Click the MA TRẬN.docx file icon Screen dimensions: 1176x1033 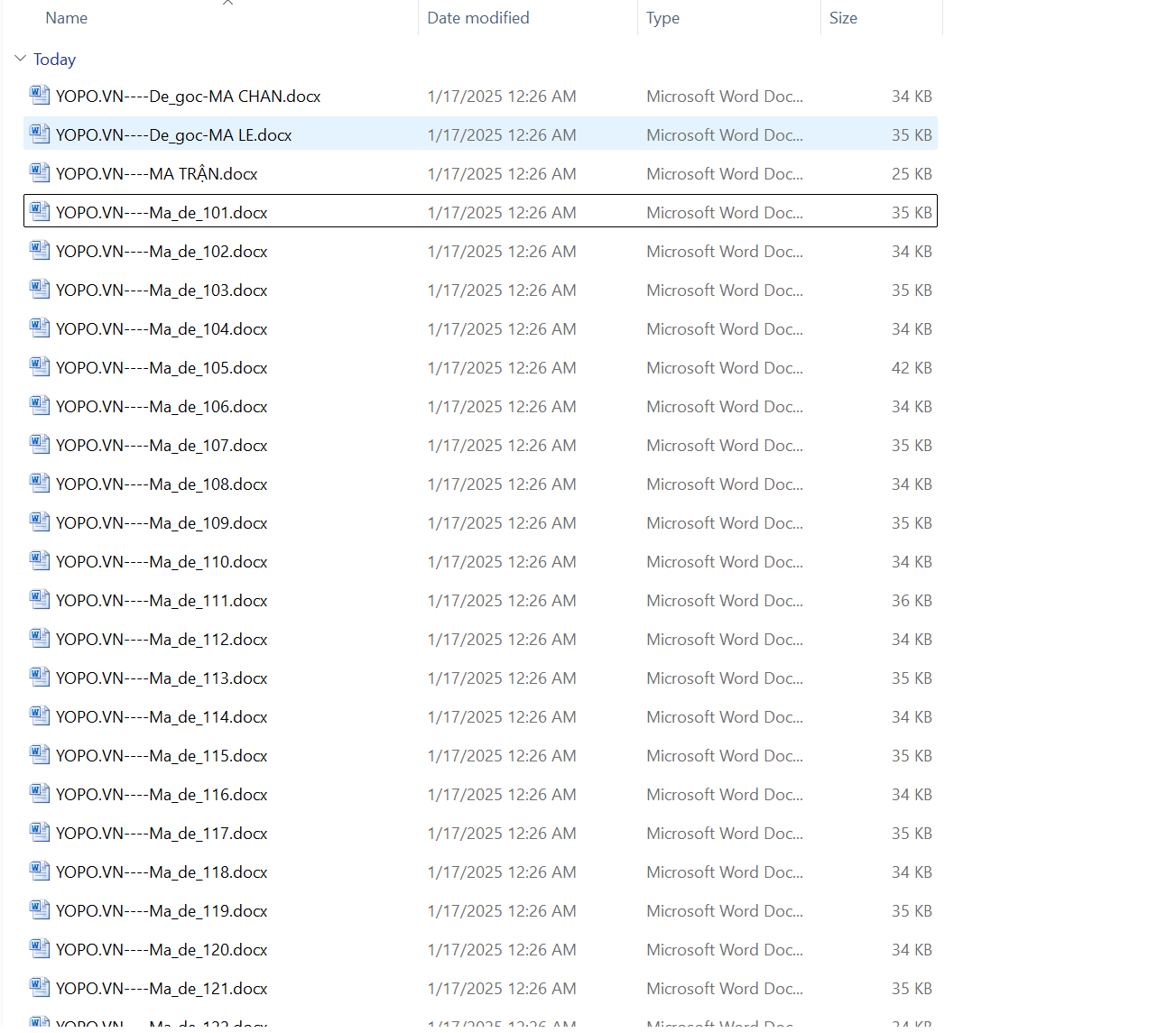coord(39,172)
